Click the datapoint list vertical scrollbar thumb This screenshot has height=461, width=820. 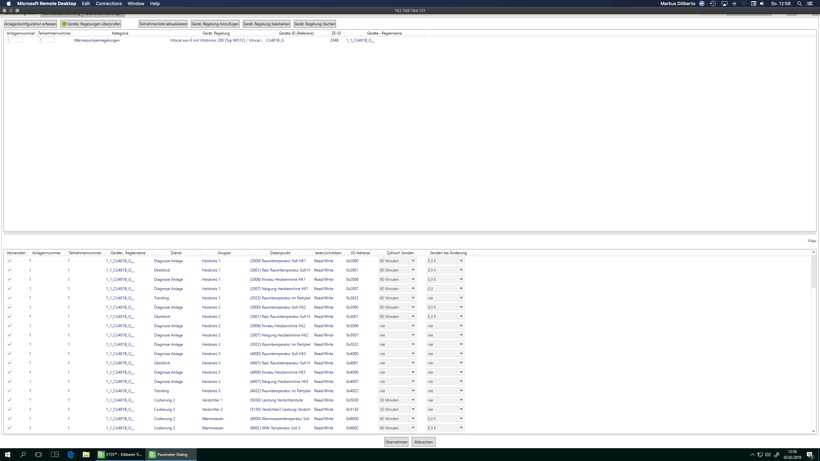point(813,272)
